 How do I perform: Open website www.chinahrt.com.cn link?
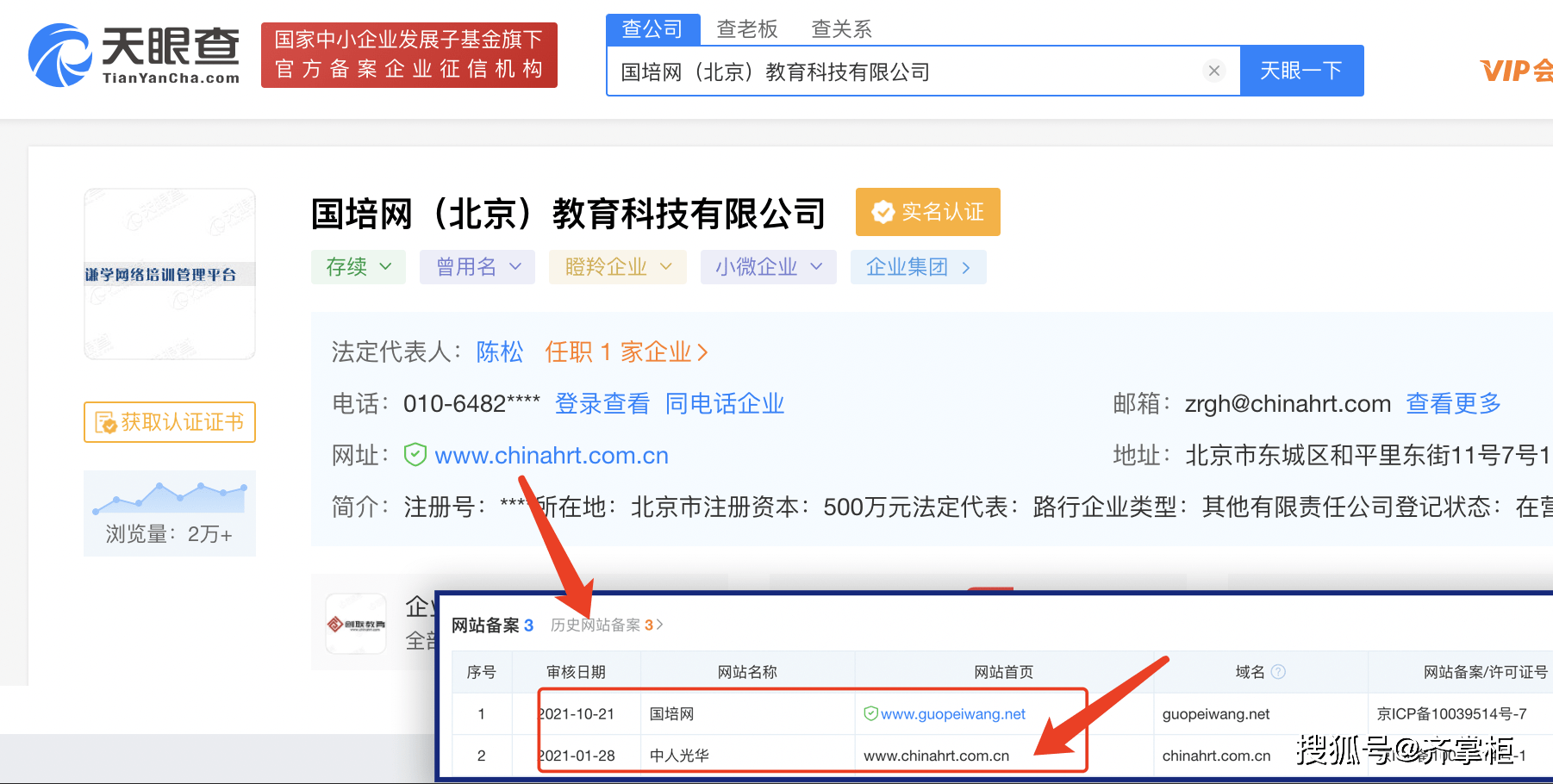click(x=552, y=455)
